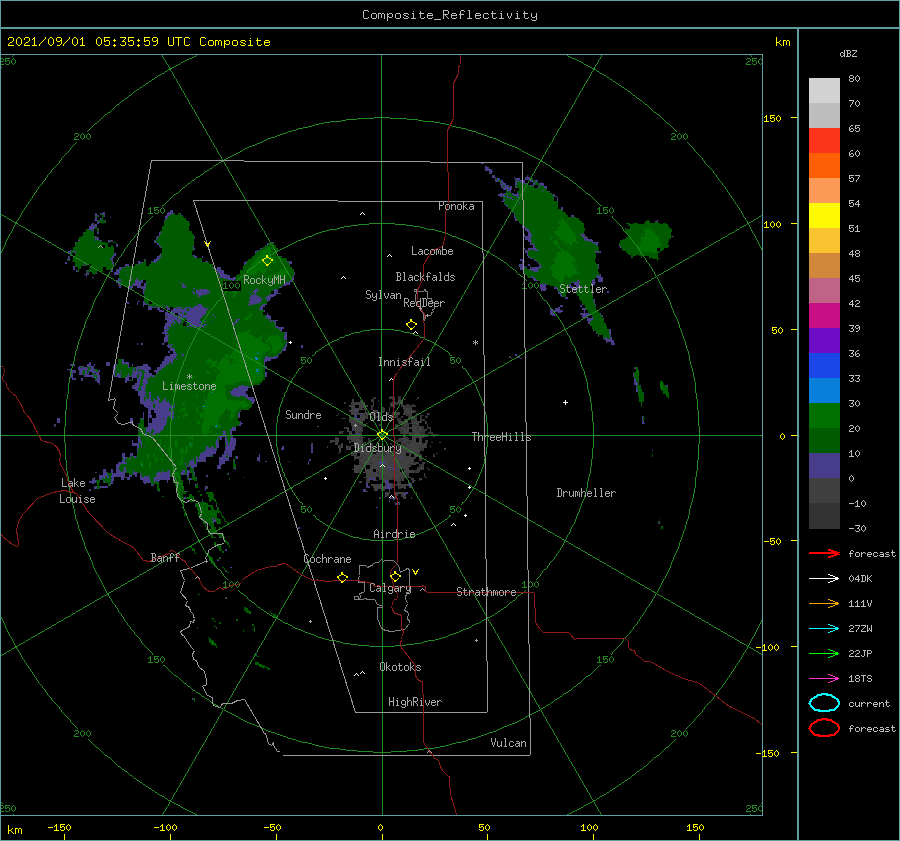Click the ThreeHills label

tap(501, 437)
